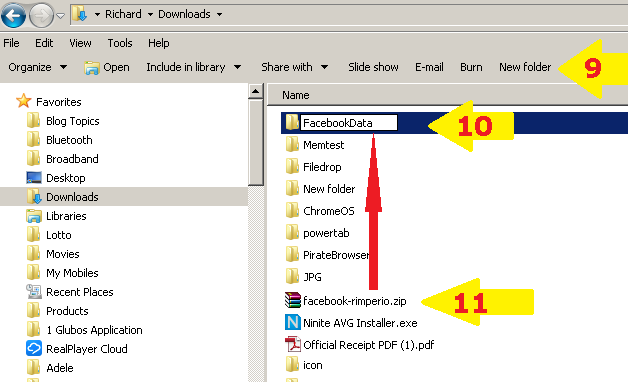628x382 pixels.
Task: Open recent locations dropdown beside Forward arrow
Action: coord(60,16)
